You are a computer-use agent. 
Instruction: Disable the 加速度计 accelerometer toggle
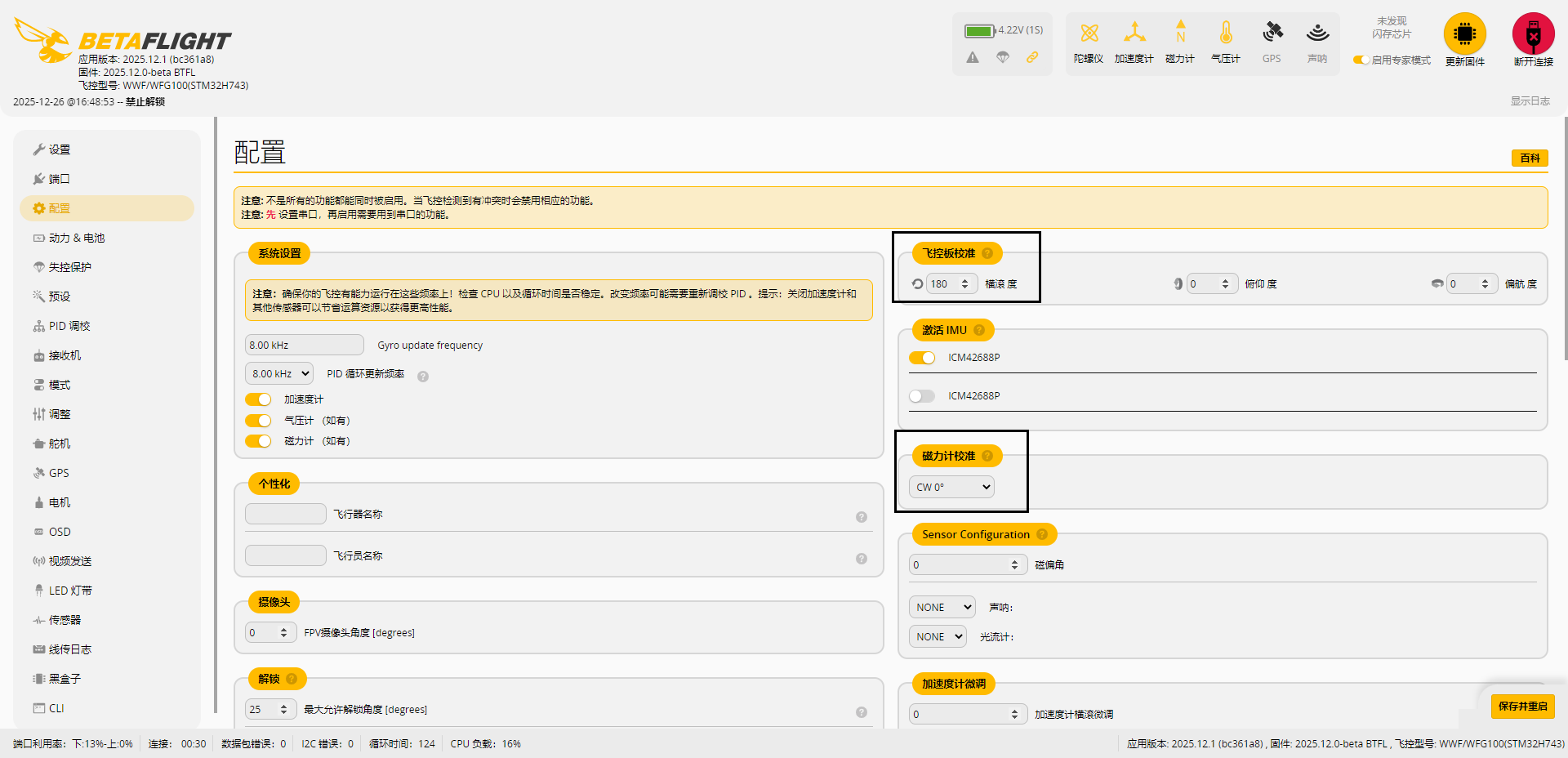[259, 399]
